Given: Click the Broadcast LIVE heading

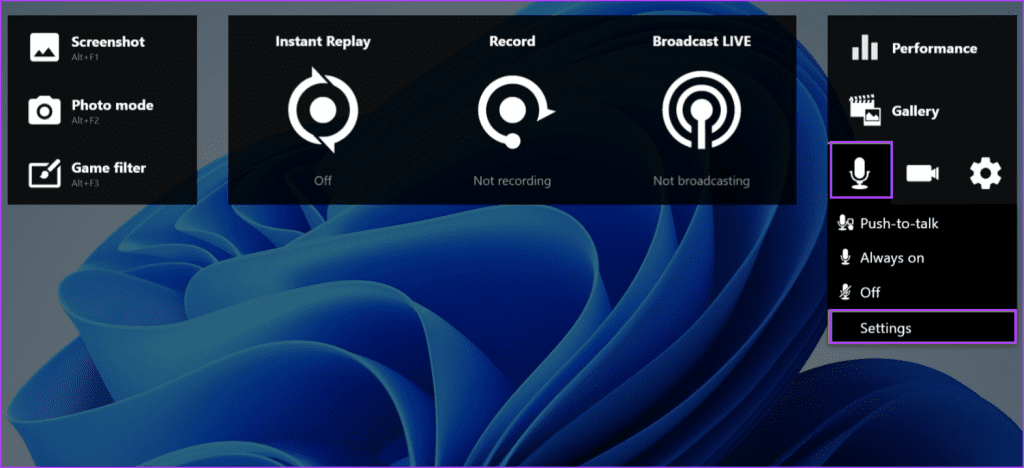Looking at the screenshot, I should [x=701, y=42].
